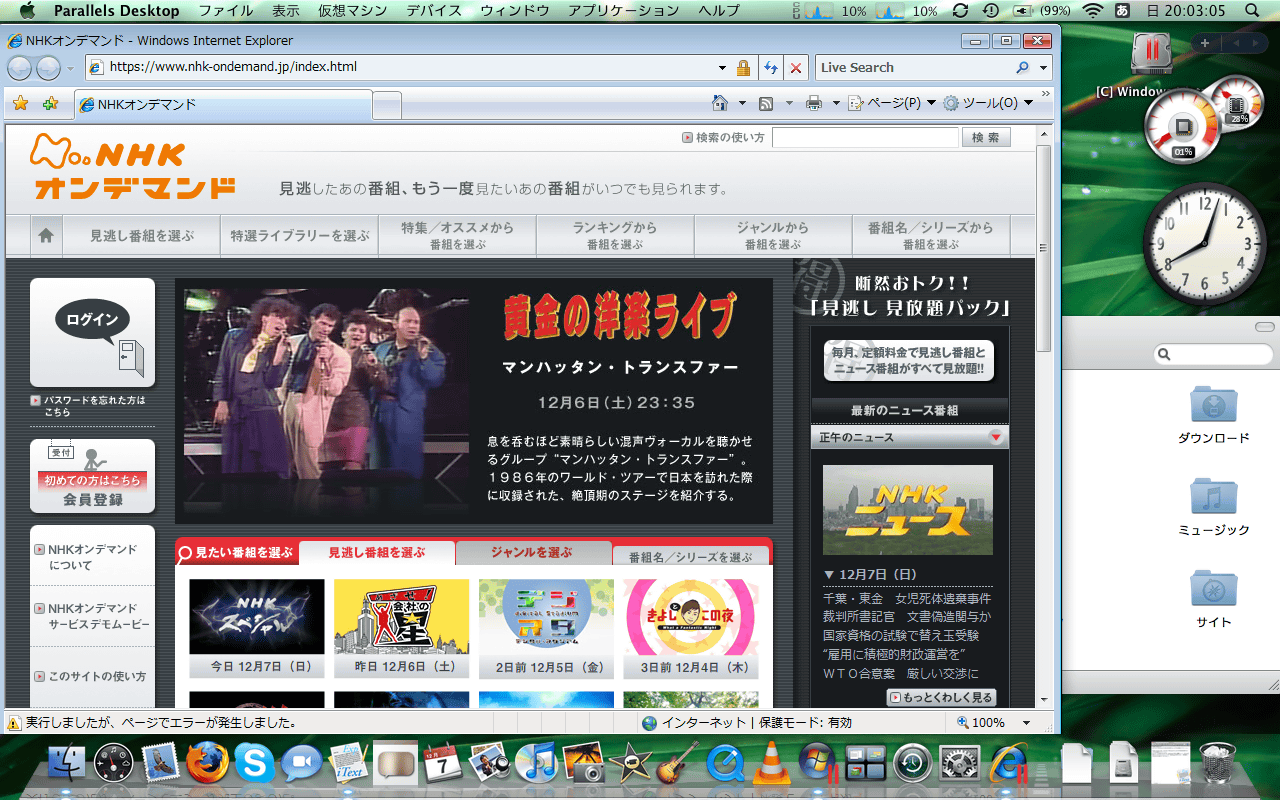The image size is (1280, 800).
Task: Expand the Home button dropdown arrow
Action: (742, 103)
